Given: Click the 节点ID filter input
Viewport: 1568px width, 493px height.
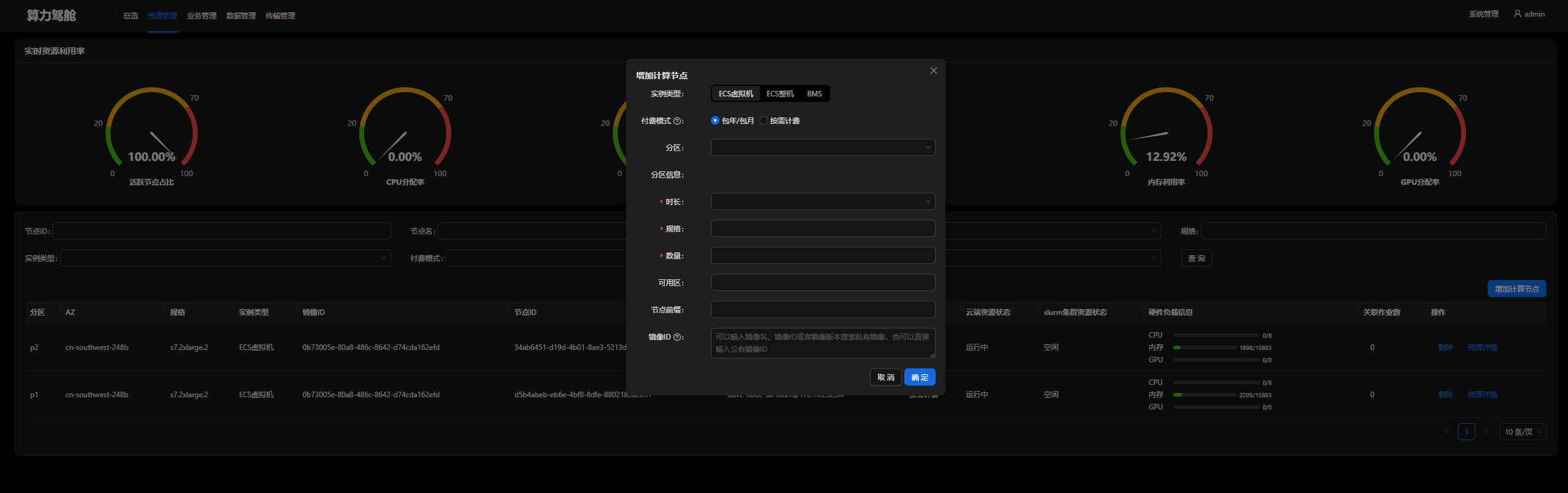Looking at the screenshot, I should point(222,231).
